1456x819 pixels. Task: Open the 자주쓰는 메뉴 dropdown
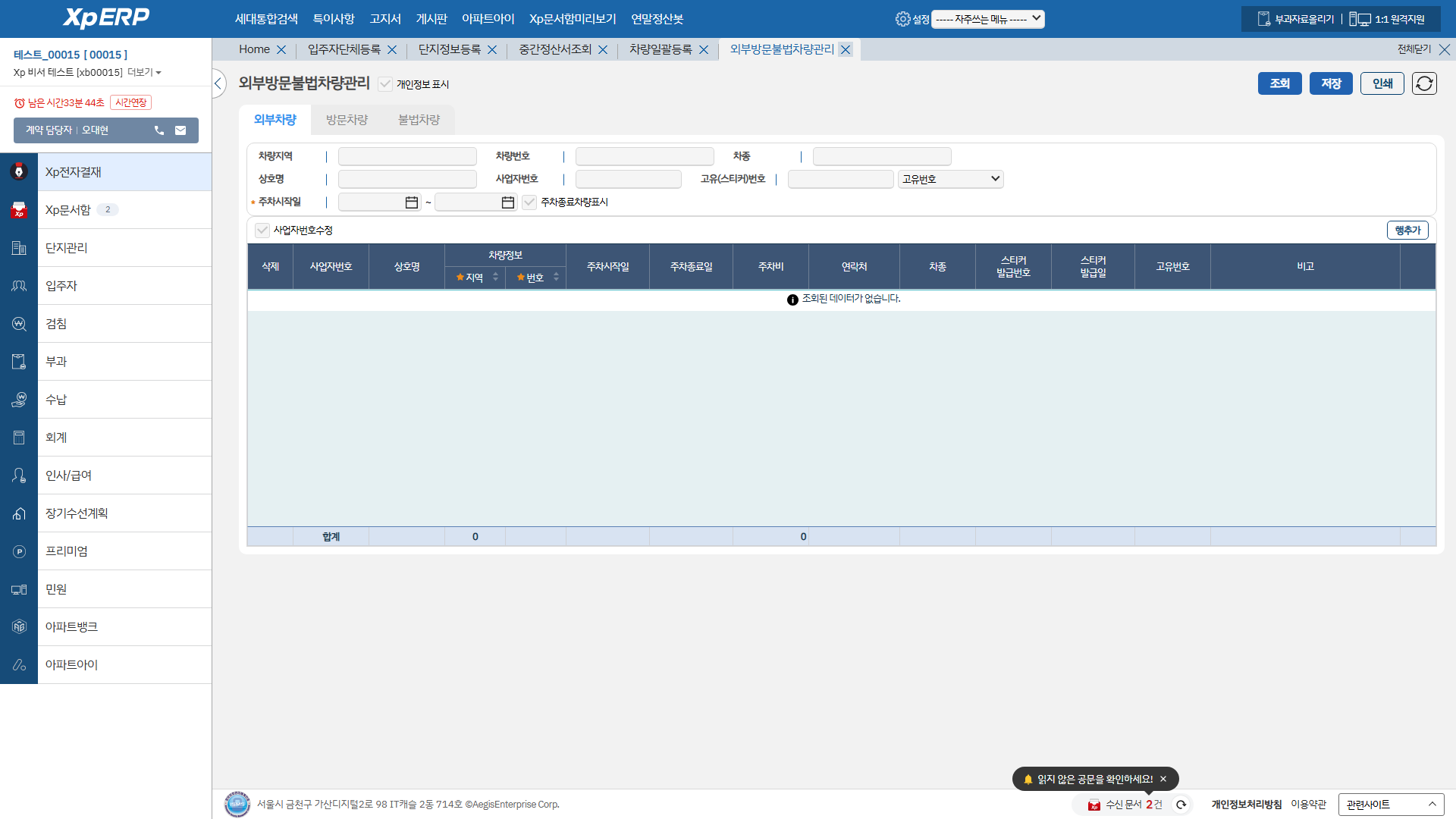(x=987, y=19)
